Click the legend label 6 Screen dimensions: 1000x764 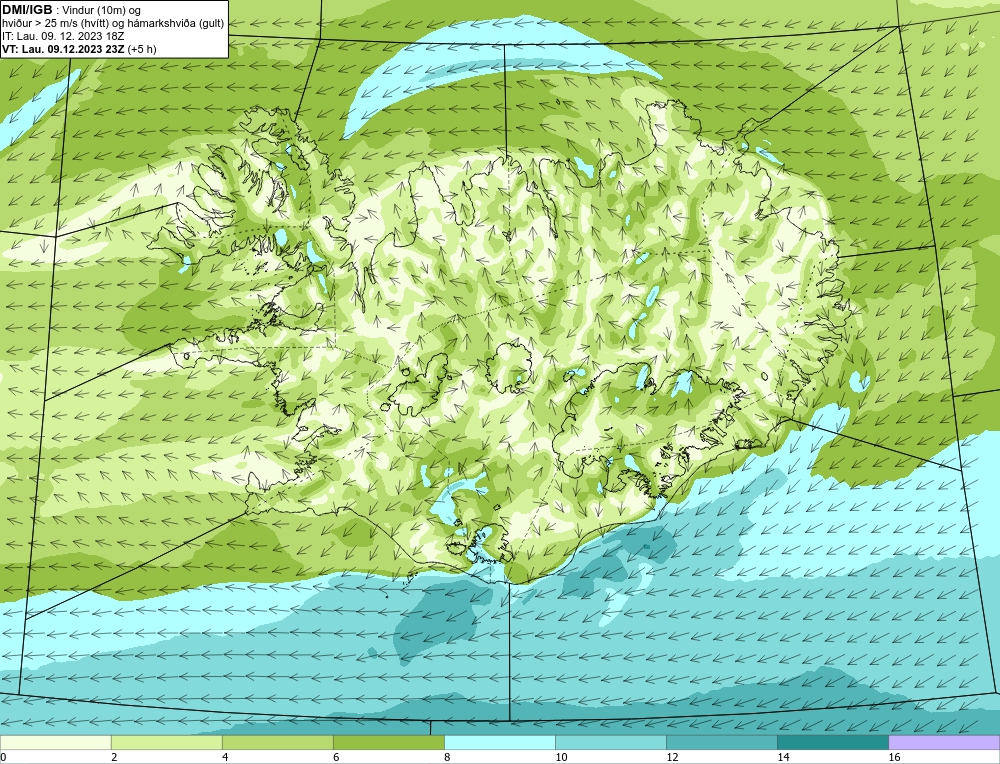click(x=336, y=757)
